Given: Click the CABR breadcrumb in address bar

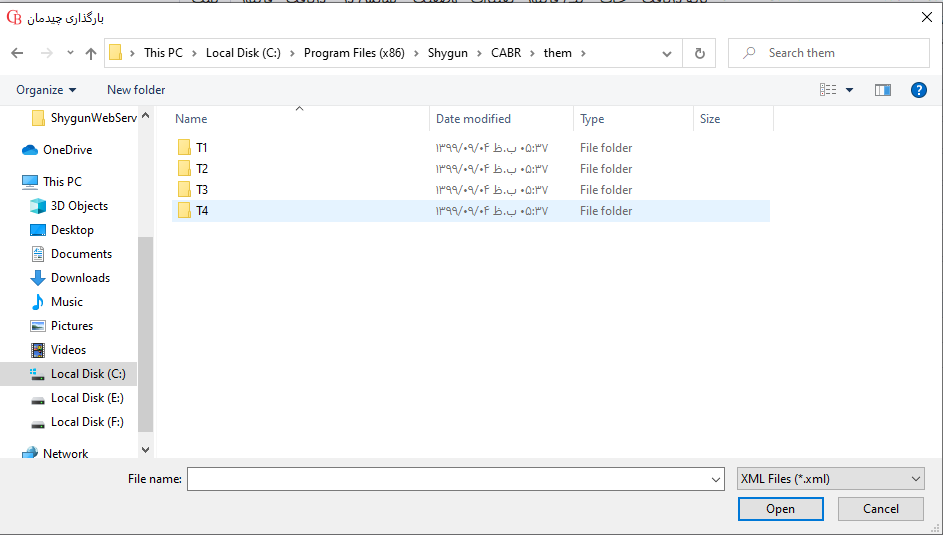Looking at the screenshot, I should coord(506,54).
